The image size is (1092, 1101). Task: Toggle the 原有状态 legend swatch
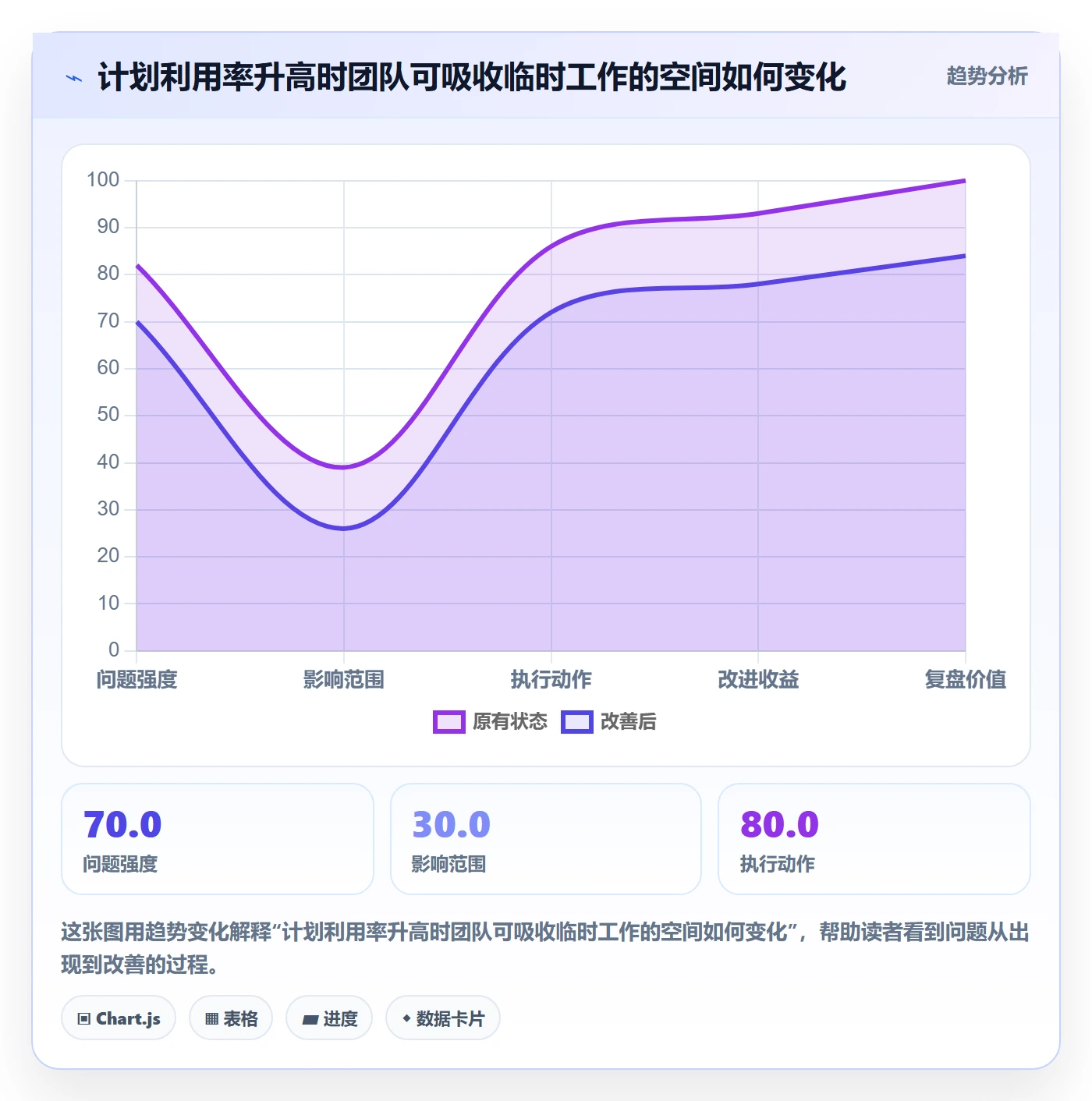[x=448, y=722]
